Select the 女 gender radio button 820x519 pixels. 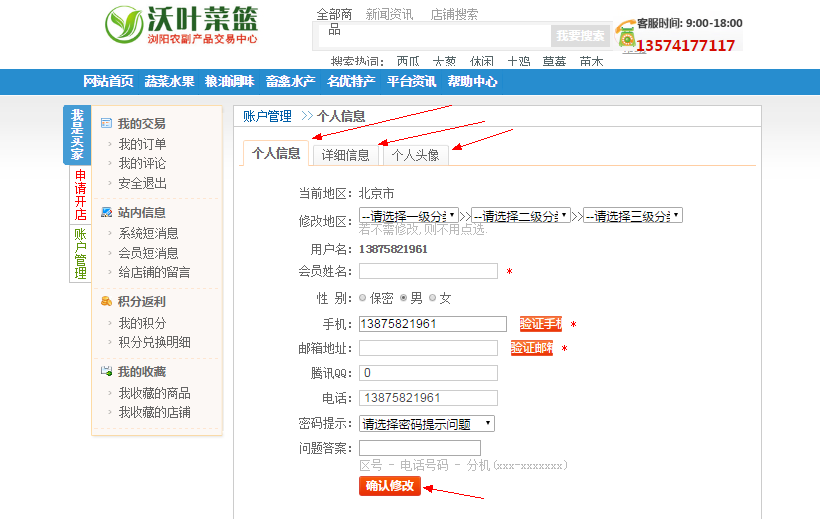433,298
